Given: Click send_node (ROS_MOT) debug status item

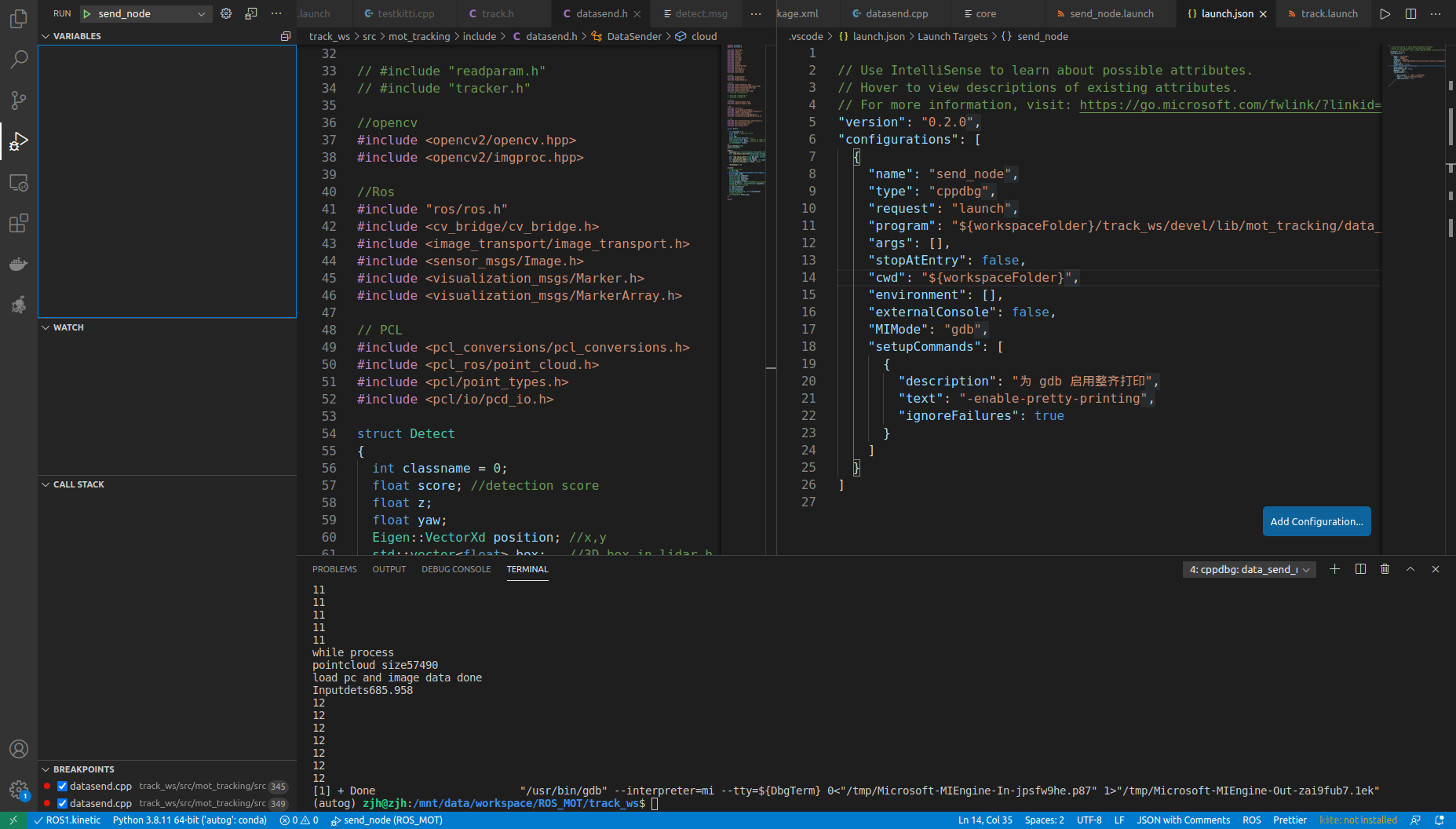Looking at the screenshot, I should click(386, 820).
